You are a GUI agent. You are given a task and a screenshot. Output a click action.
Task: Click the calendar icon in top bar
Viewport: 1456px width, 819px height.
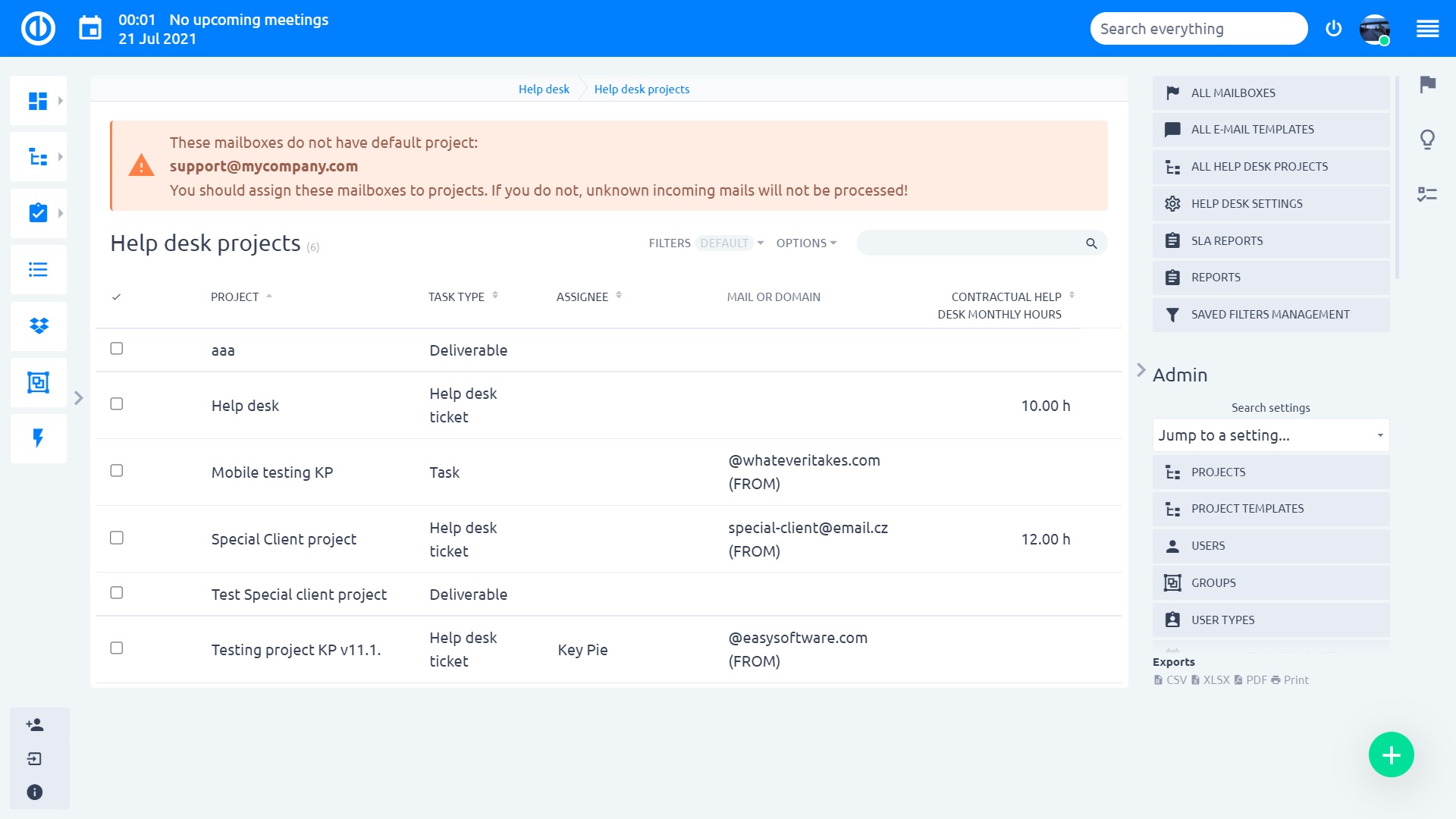[x=90, y=29]
